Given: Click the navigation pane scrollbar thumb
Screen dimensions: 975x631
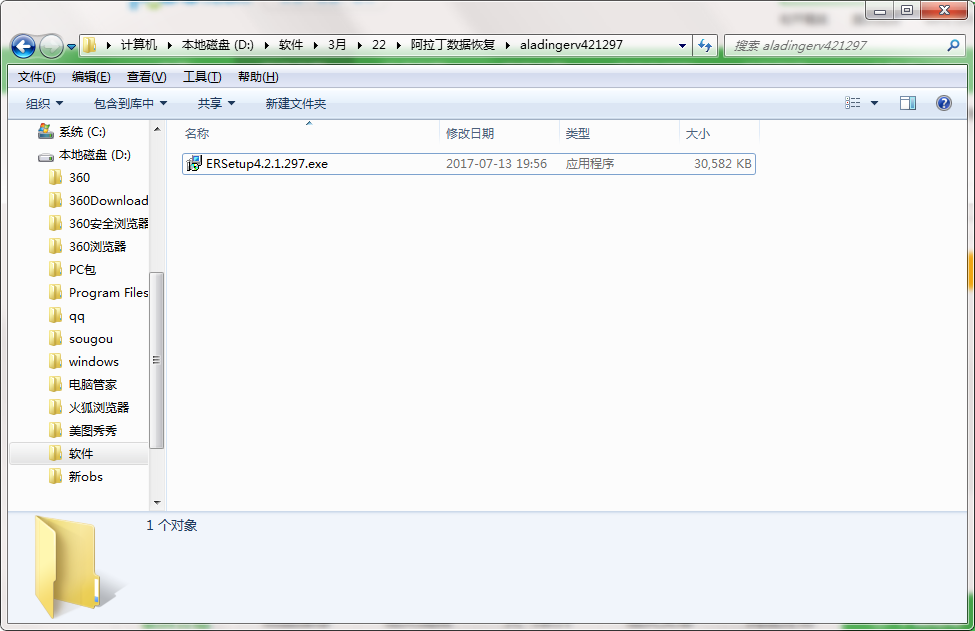Looking at the screenshot, I should [x=157, y=361].
